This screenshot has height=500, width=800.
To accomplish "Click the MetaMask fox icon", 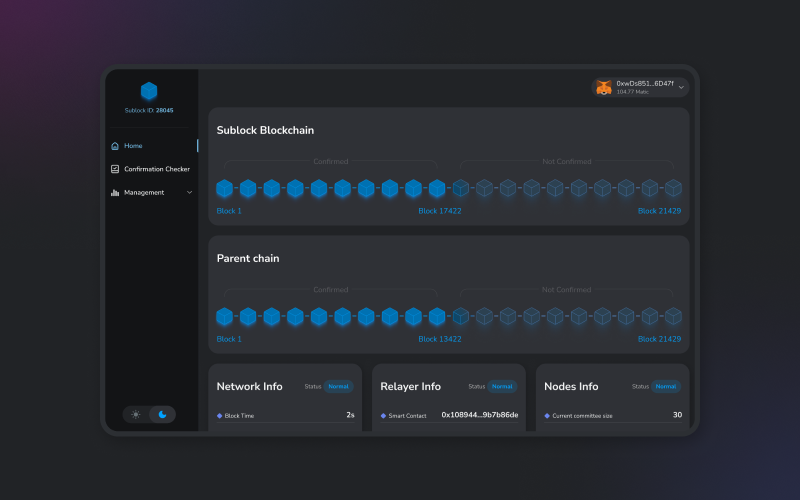I will [x=604, y=87].
